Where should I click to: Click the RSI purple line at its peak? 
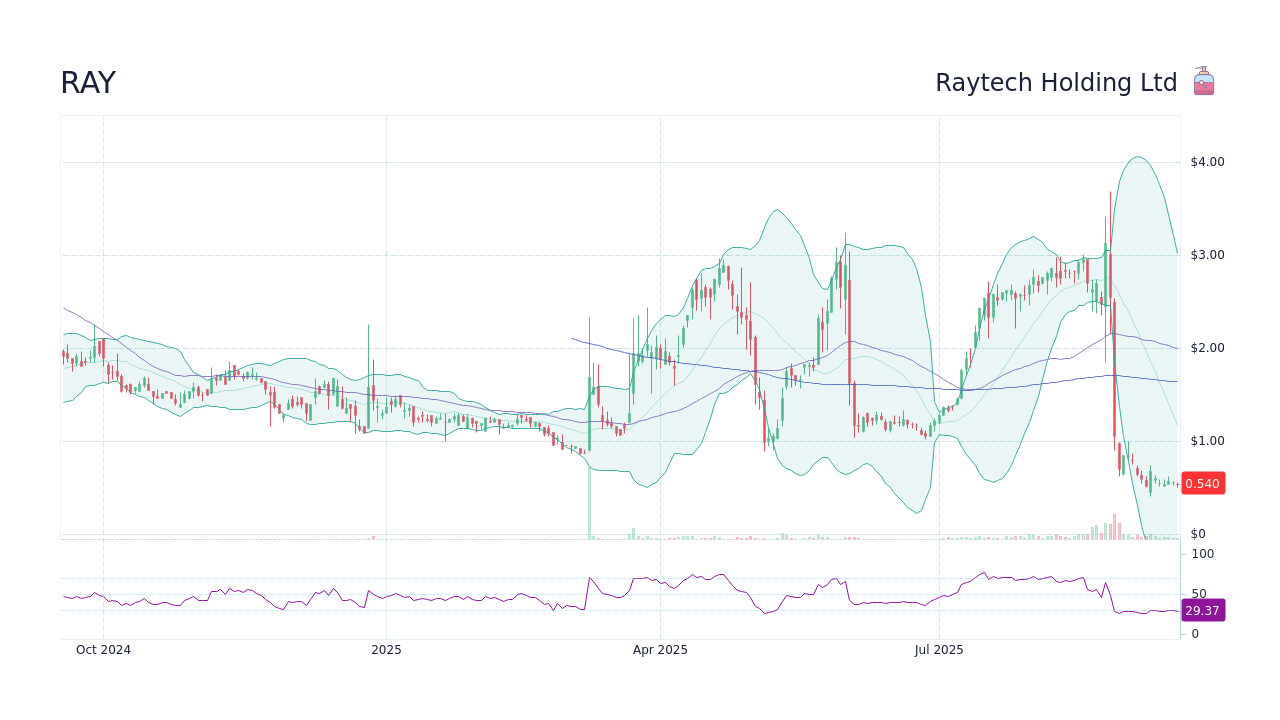[983, 573]
